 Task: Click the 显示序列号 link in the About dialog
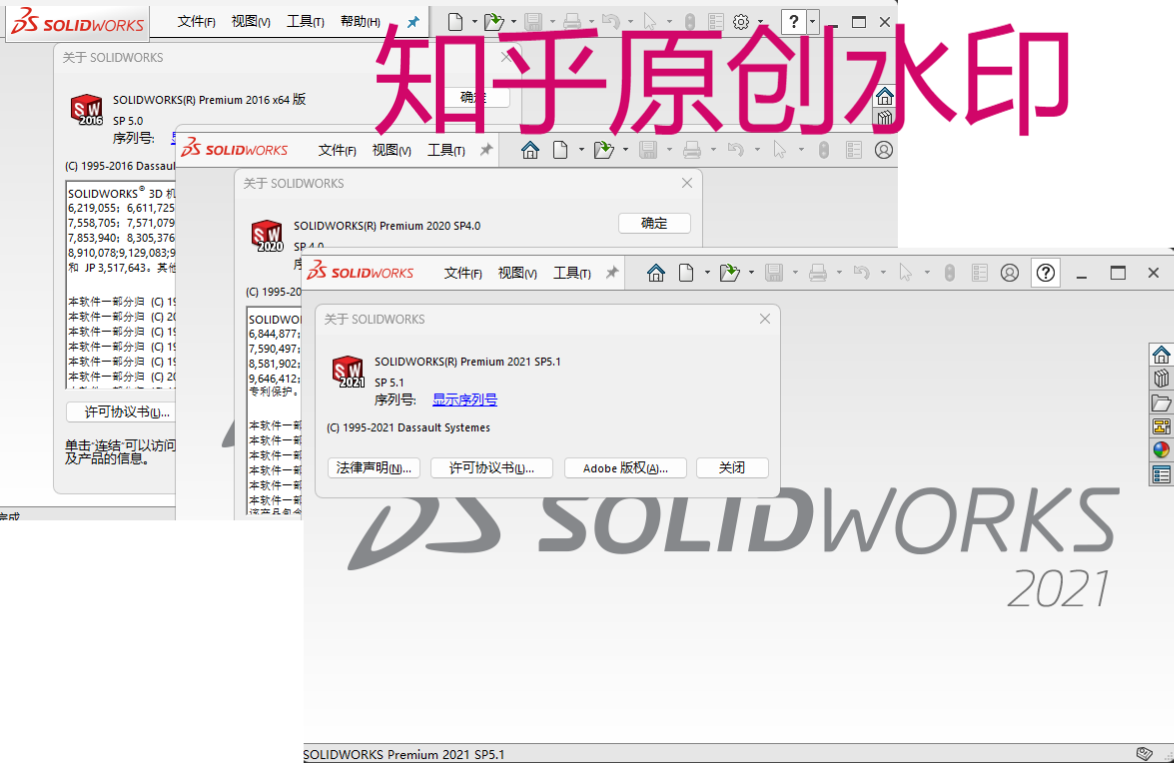click(465, 398)
